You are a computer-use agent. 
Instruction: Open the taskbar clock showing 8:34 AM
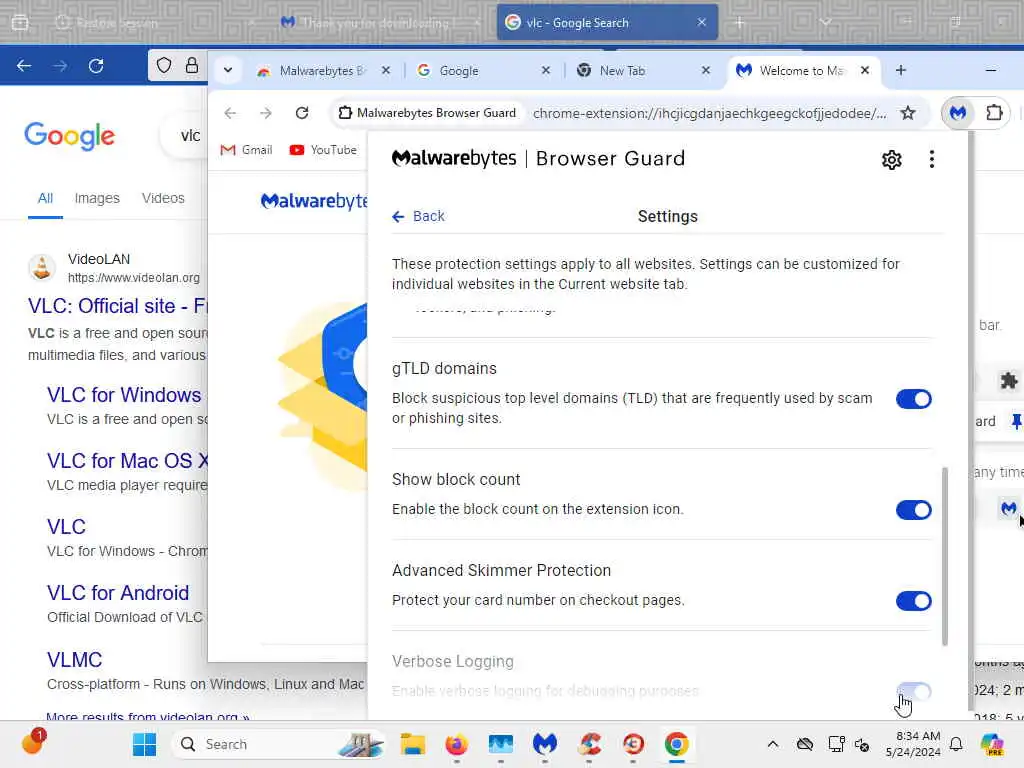(x=913, y=744)
